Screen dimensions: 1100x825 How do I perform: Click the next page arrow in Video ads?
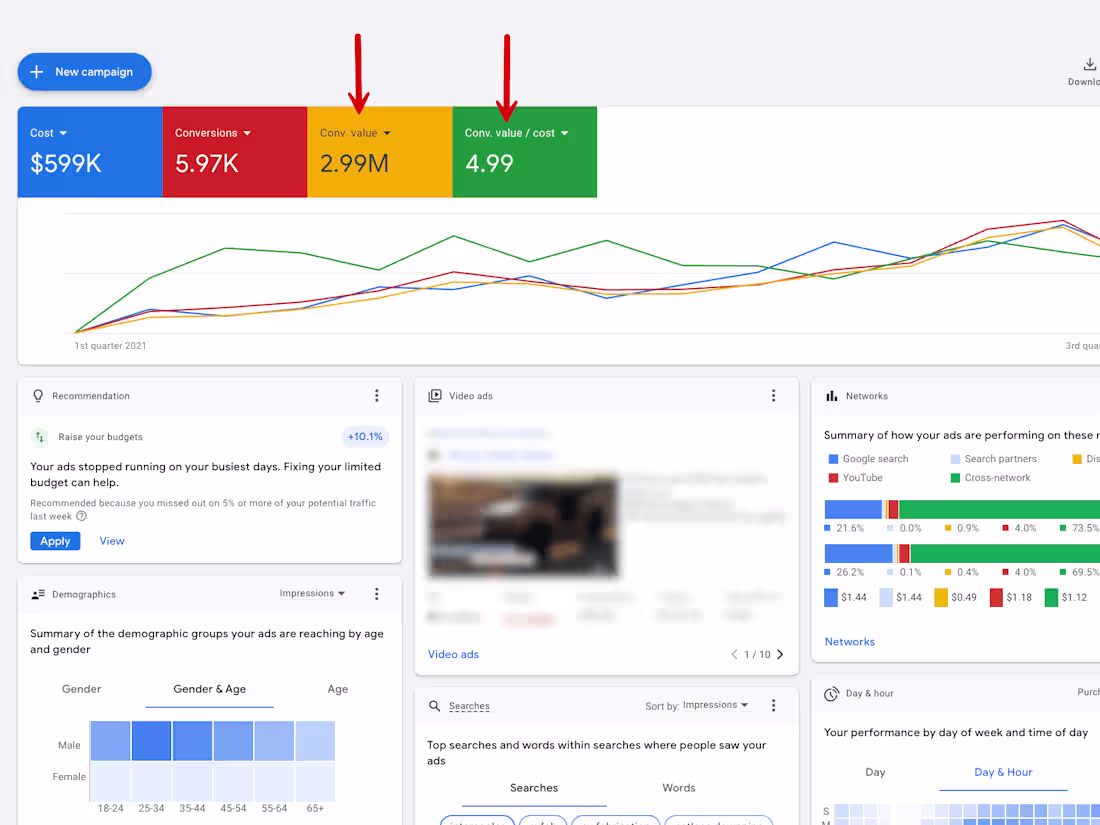779,654
